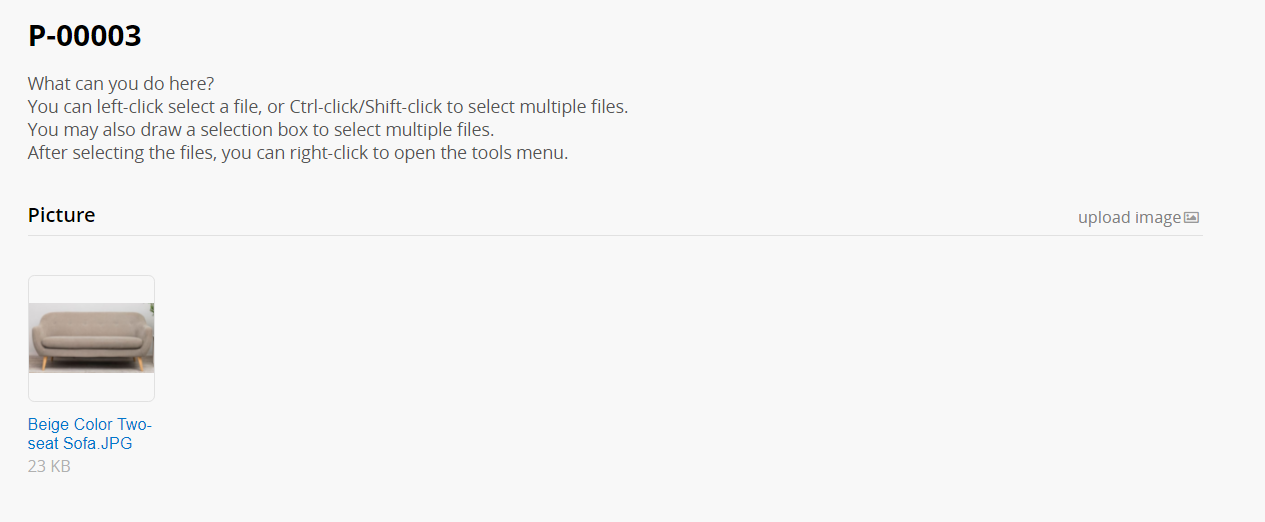Click the upload image picture icon
Viewport: 1265px width, 522px height.
point(1191,217)
